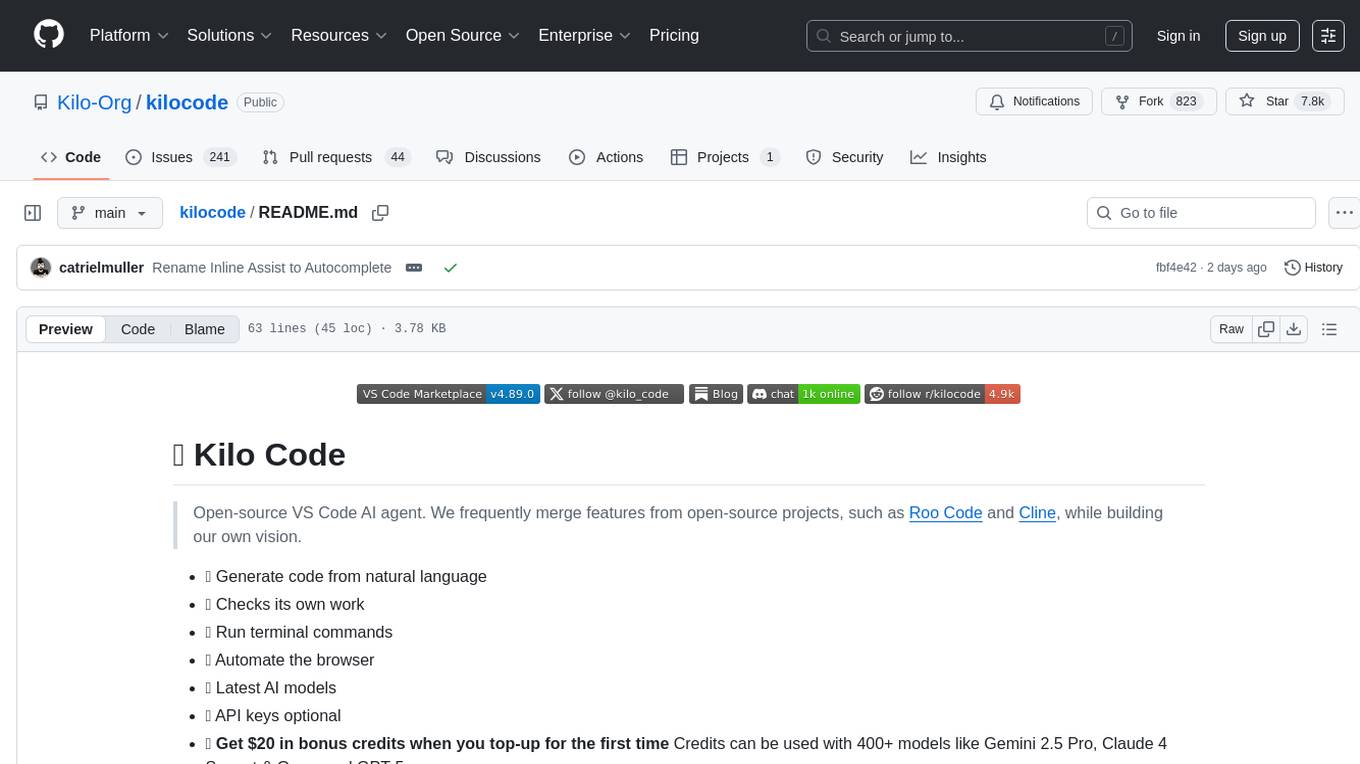Open catrielmuller author link

pyautogui.click(x=102, y=268)
